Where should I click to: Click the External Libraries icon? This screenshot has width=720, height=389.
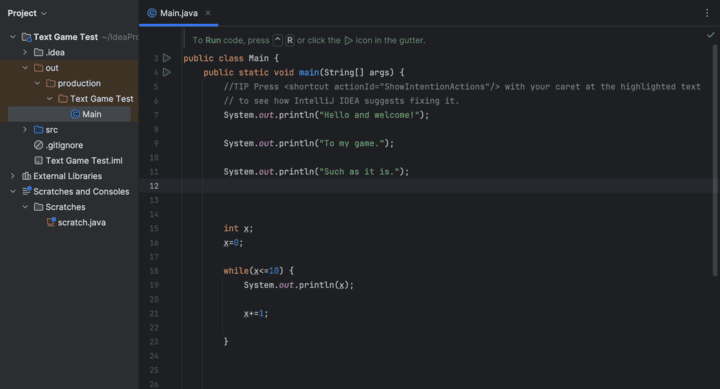(27, 176)
